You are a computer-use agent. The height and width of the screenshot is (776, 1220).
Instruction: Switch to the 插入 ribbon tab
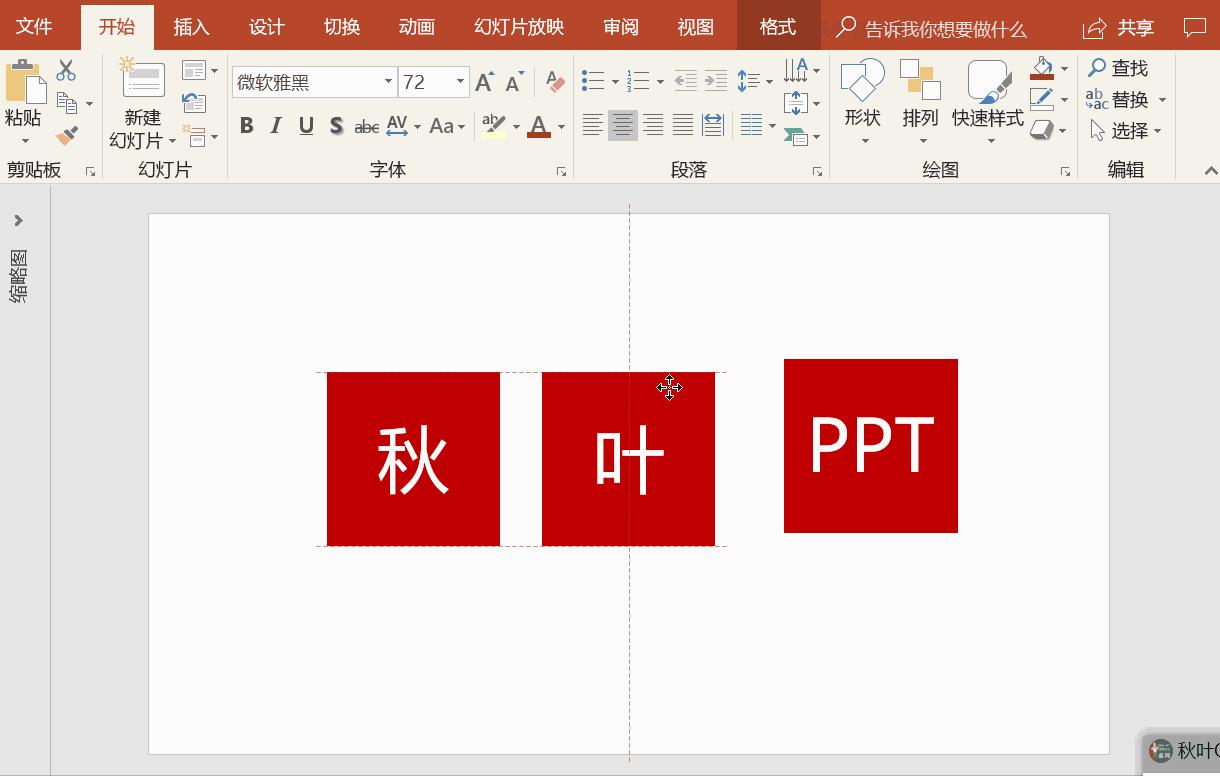(191, 27)
